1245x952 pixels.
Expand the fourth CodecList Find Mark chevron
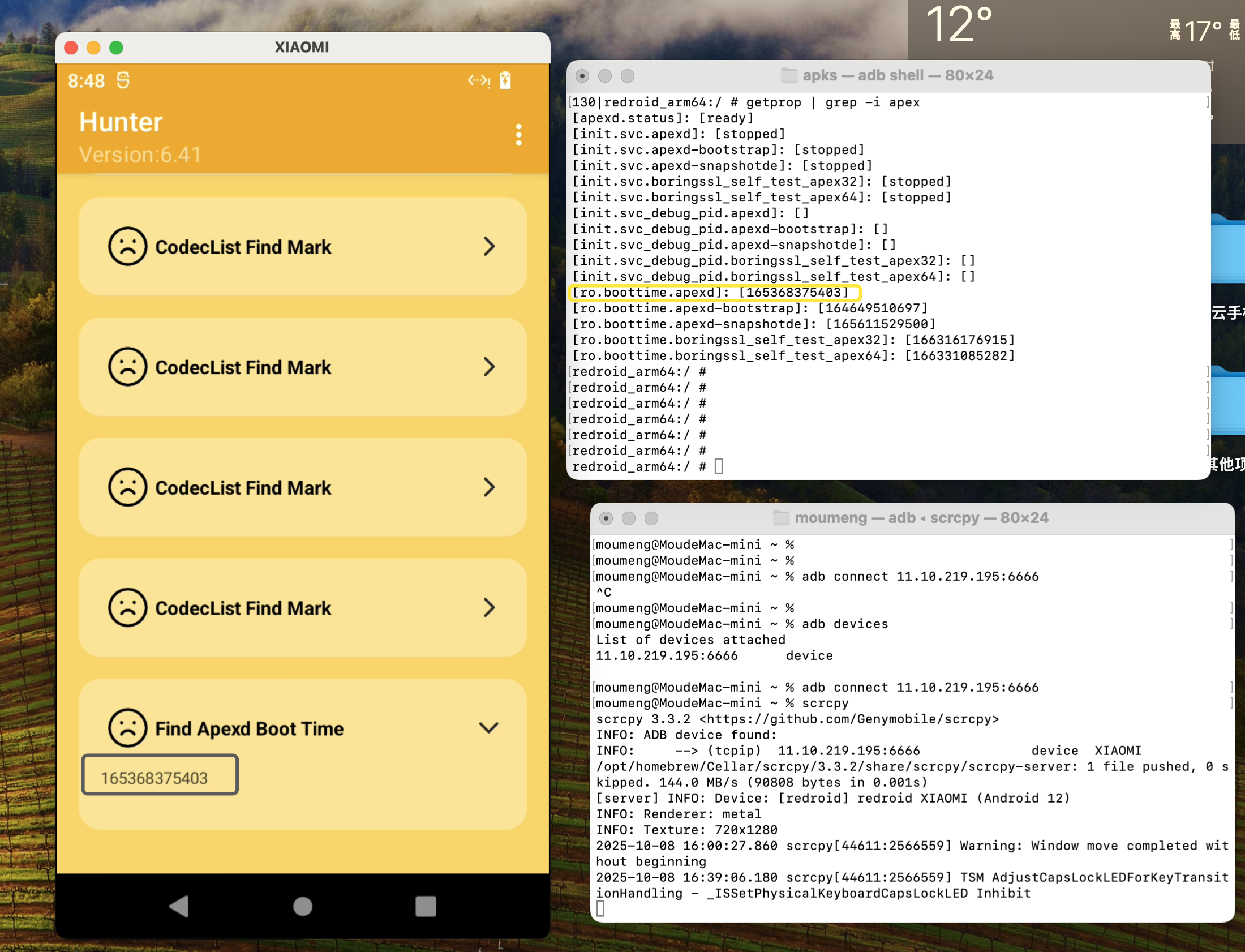(489, 607)
